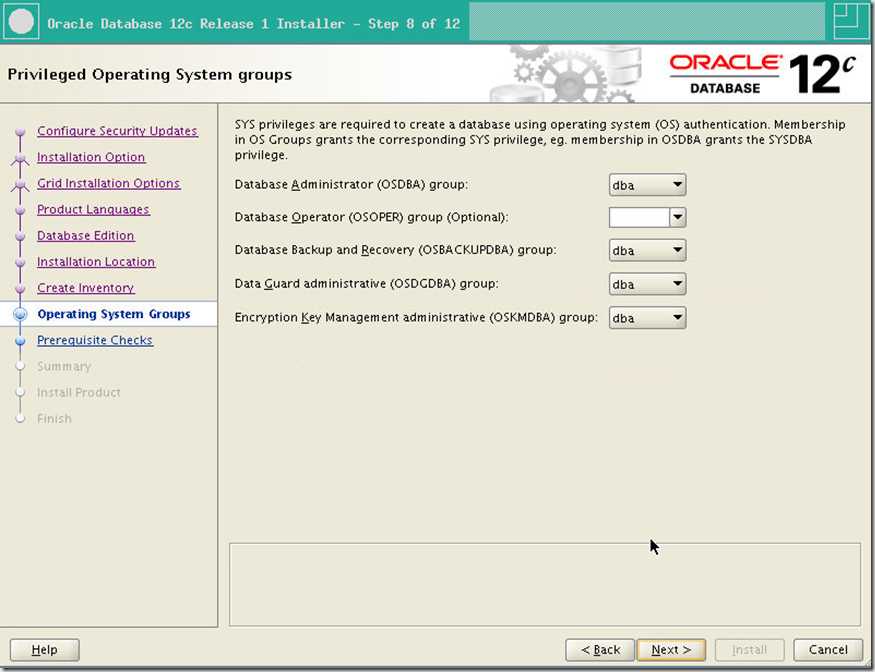875x672 pixels.
Task: Cancel the Oracle installer
Action: coord(828,650)
